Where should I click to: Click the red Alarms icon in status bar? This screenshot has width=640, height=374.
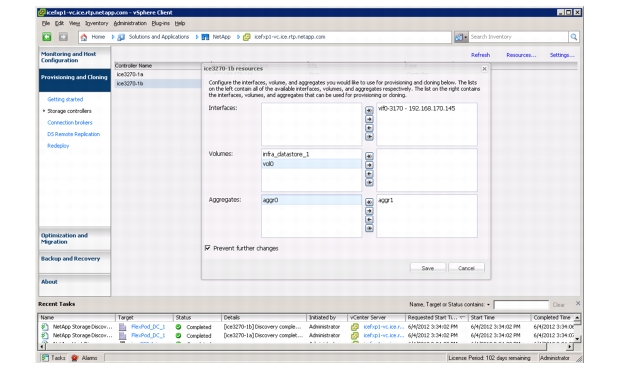pos(75,358)
